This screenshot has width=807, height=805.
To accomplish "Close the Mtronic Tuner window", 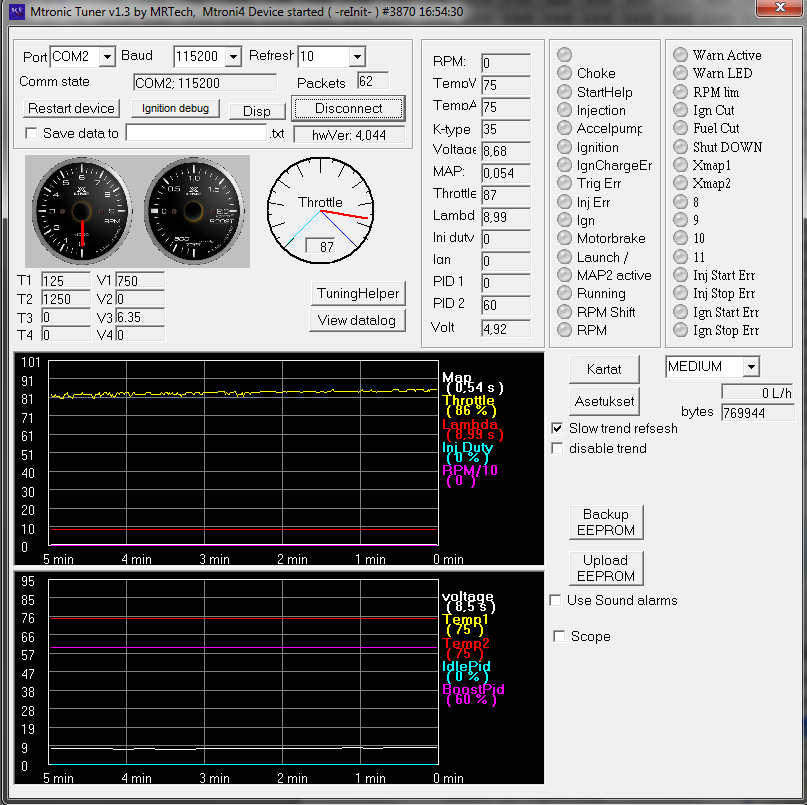I will [780, 7].
